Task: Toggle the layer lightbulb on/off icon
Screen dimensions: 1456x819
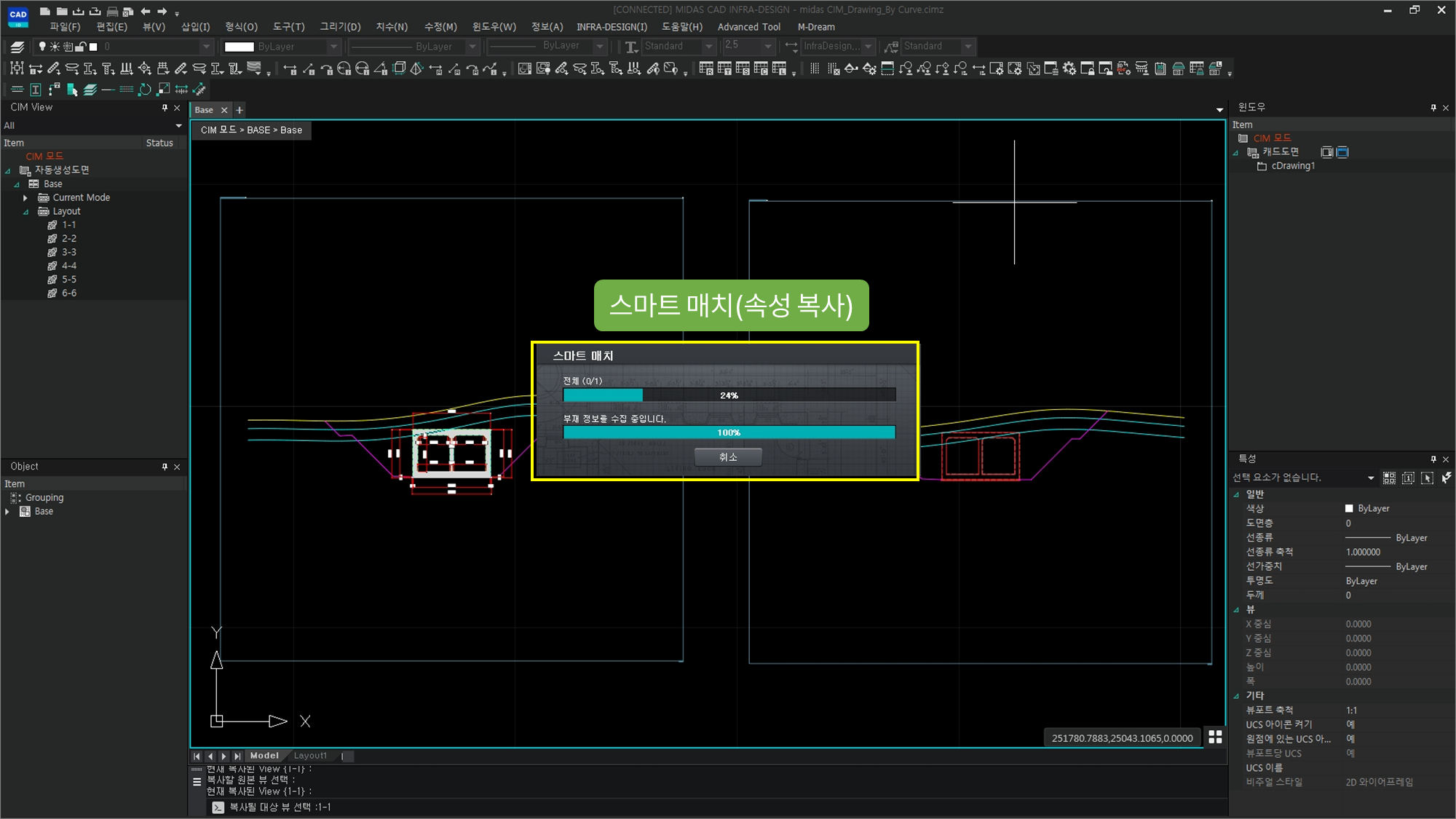Action: (x=42, y=47)
